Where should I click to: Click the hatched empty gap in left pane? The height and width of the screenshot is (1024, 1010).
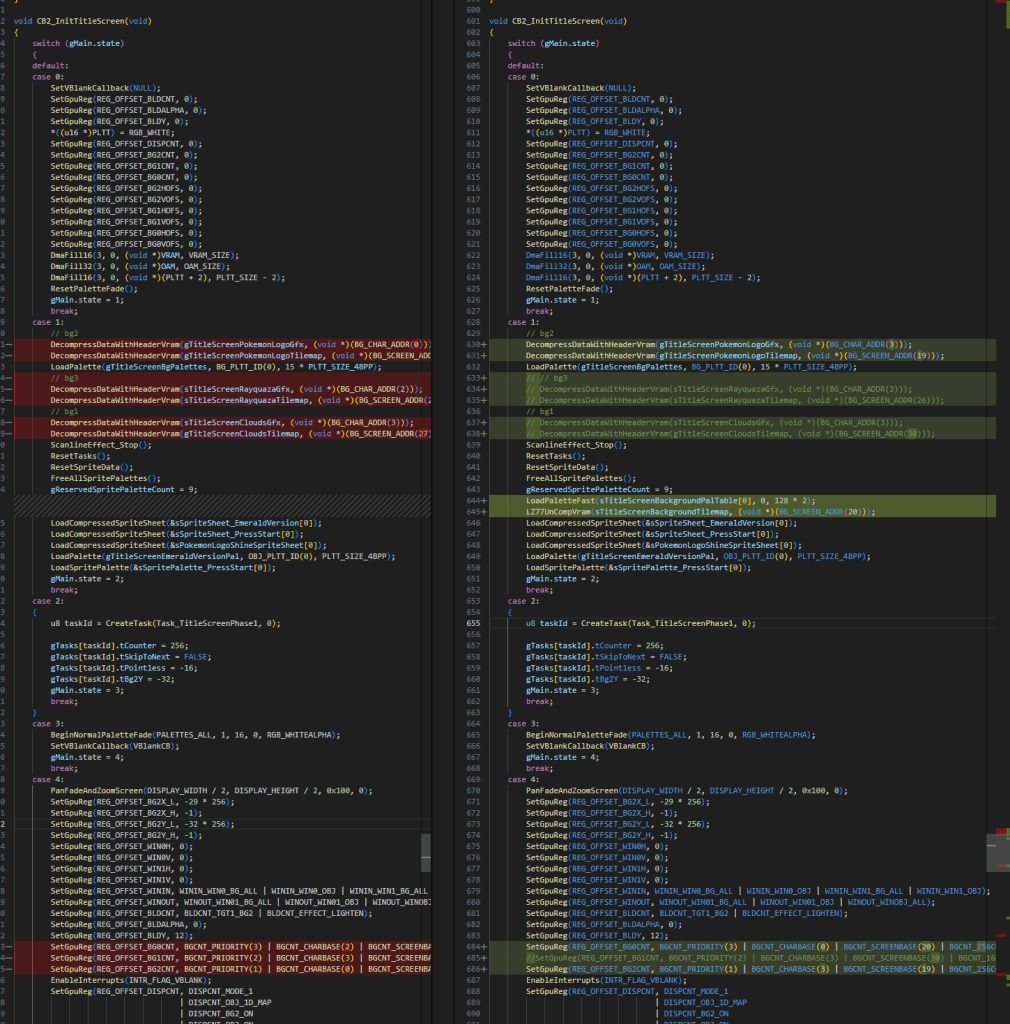(x=220, y=505)
